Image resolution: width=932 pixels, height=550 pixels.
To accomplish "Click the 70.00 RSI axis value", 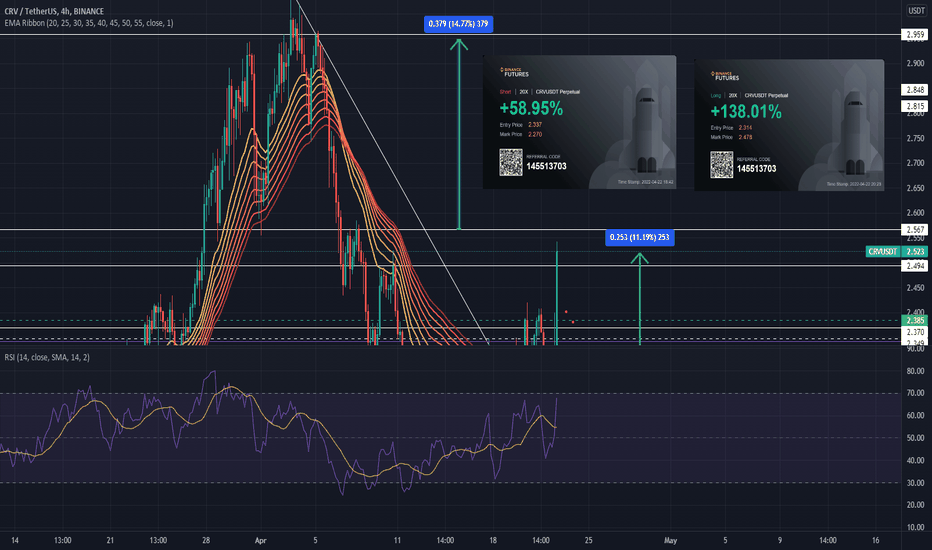I will pyautogui.click(x=915, y=393).
